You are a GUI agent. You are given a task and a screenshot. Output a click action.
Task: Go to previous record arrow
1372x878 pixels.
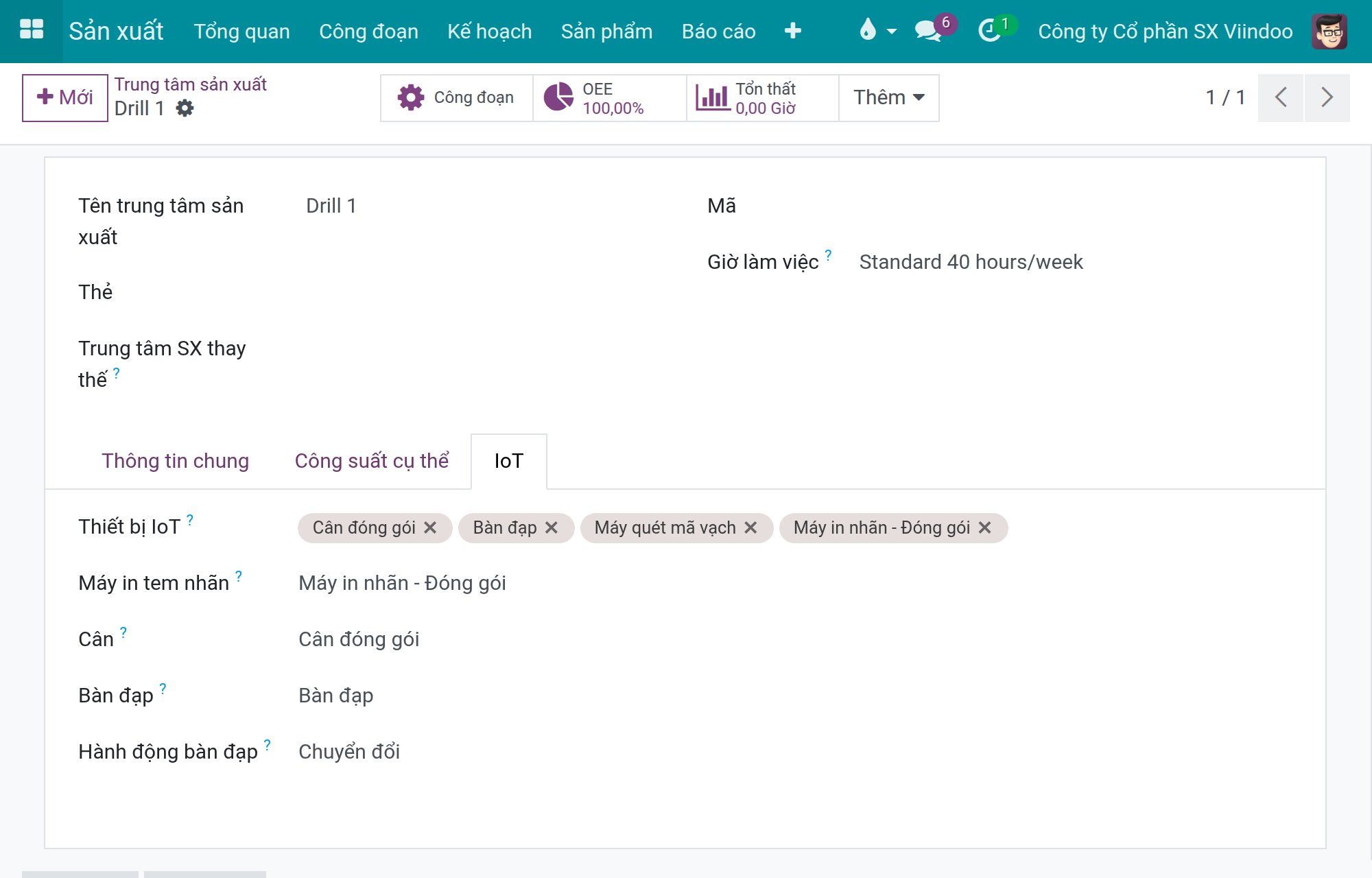[1281, 98]
